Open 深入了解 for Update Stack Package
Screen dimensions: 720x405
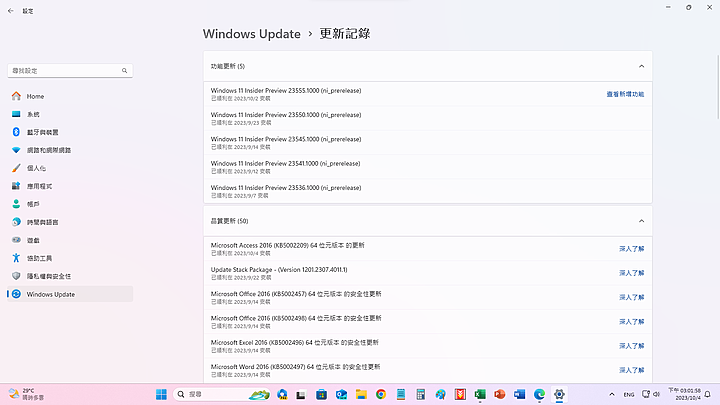[631, 273]
